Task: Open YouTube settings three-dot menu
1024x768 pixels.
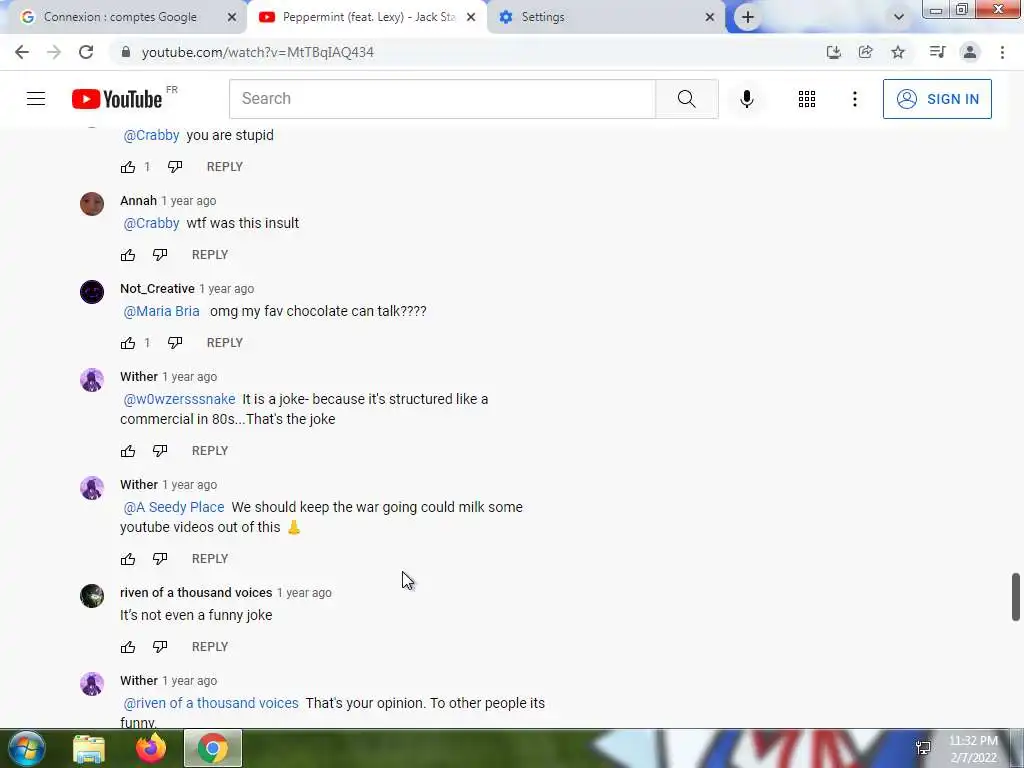Action: pyautogui.click(x=854, y=99)
